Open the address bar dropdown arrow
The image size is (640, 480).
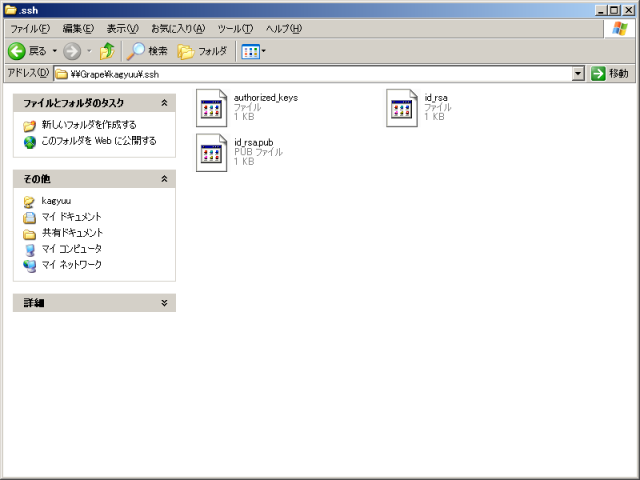[578, 74]
